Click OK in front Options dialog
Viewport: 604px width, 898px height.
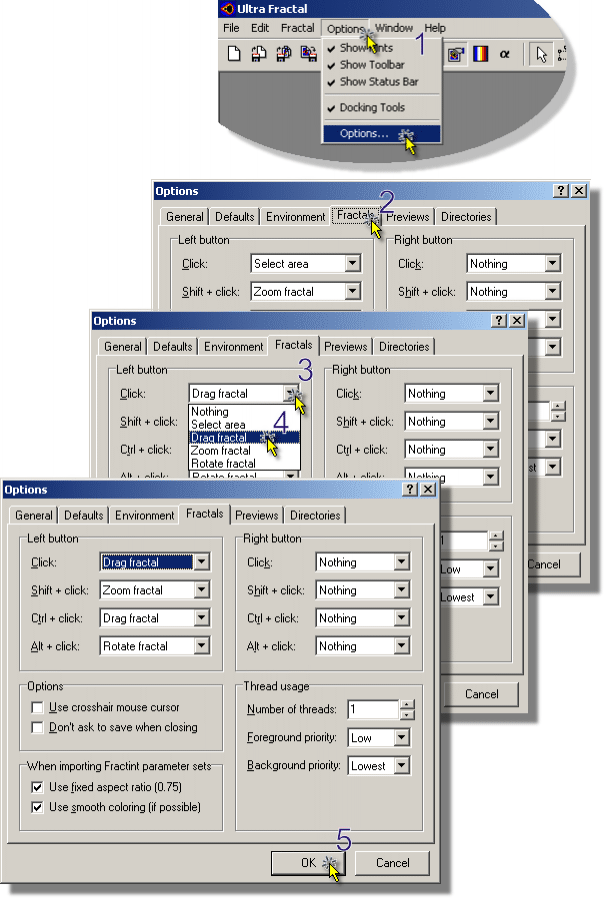pyautogui.click(x=309, y=862)
